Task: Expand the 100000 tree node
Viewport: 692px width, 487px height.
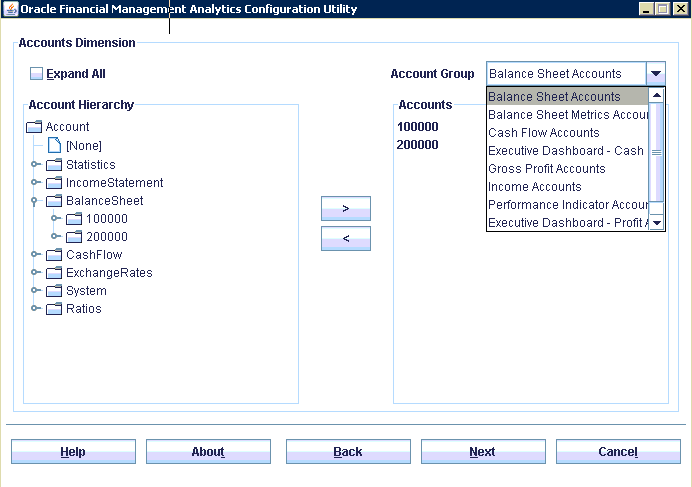Action: coord(55,218)
